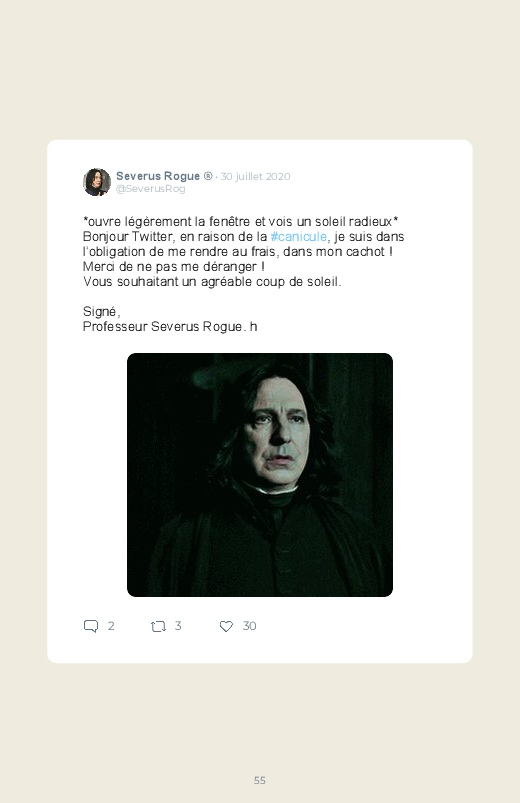The width and height of the screenshot is (520, 803).
Task: Click the @SeverusRog handle
Action: pos(151,189)
